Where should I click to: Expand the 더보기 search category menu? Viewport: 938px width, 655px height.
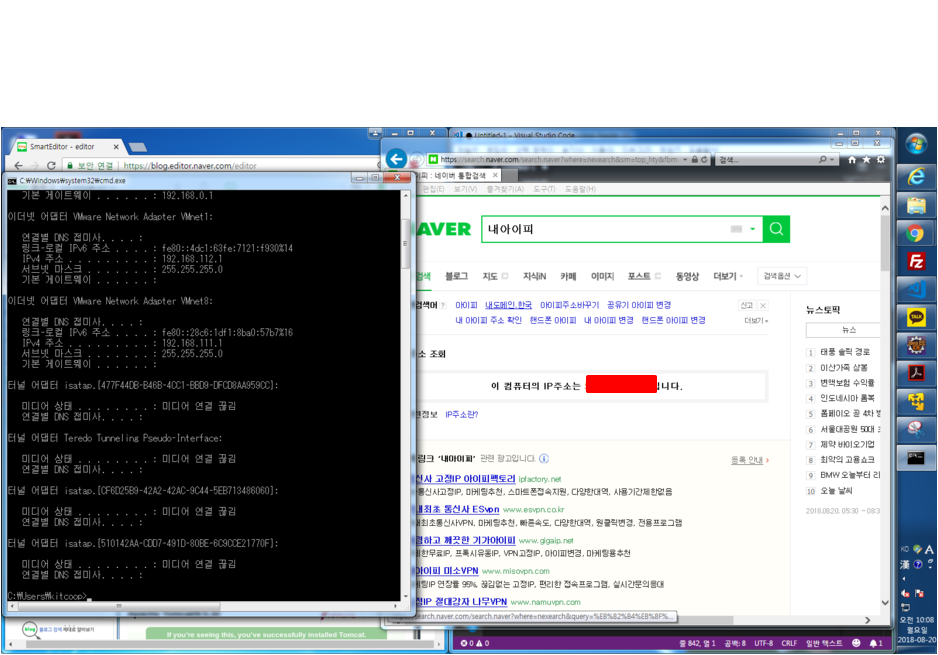pyautogui.click(x=728, y=276)
